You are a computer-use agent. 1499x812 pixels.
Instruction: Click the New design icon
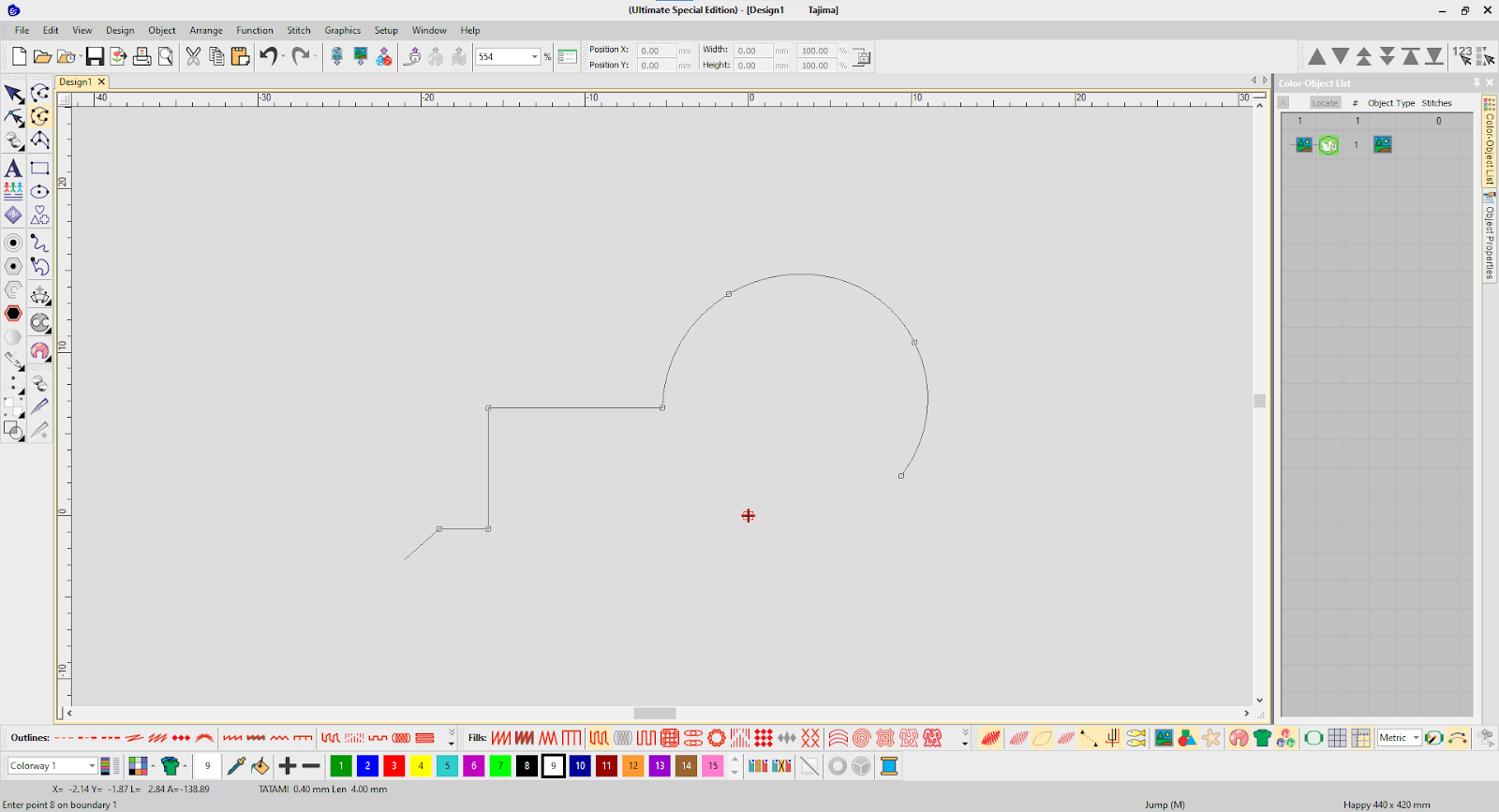coord(19,57)
